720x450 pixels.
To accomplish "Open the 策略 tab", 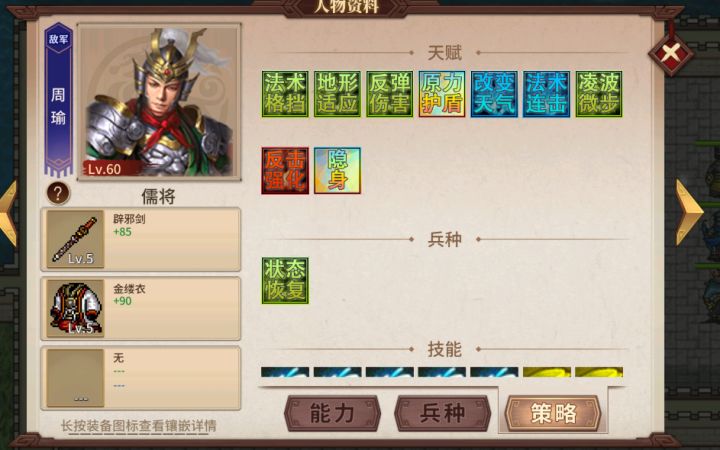I will tap(553, 413).
